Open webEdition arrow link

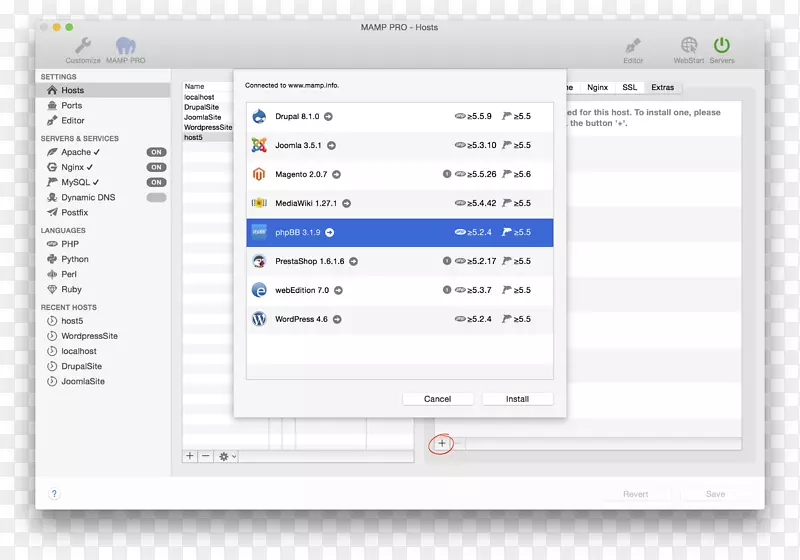(338, 291)
